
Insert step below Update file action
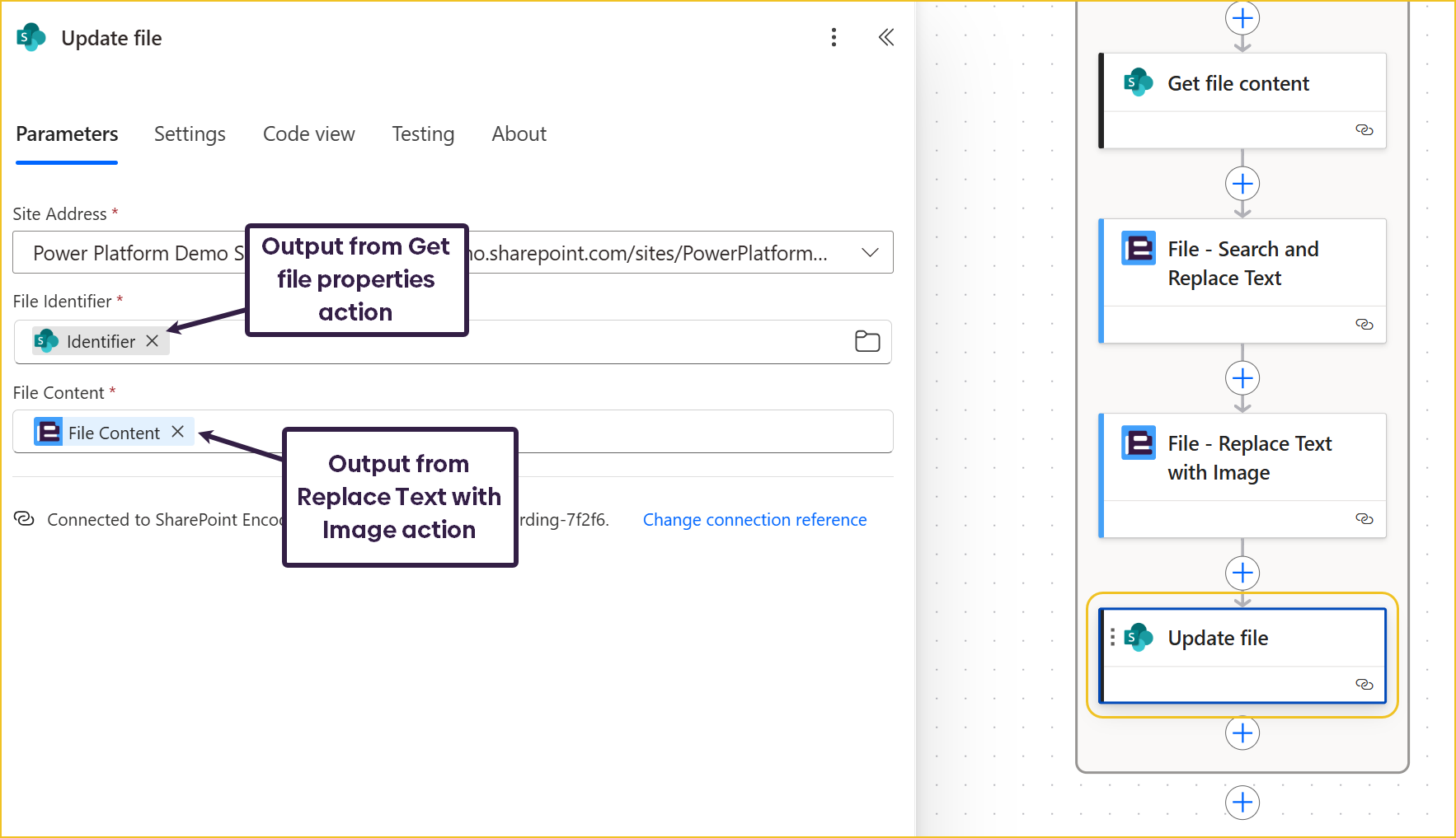coord(1242,733)
